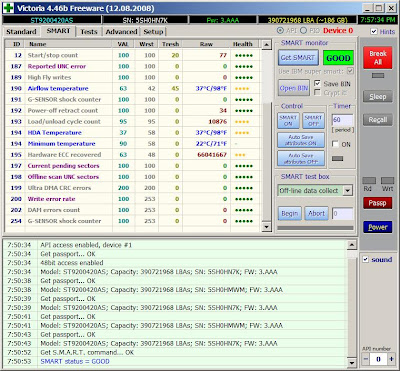
Task: Click the 48bit access enabled log line
Action: (x=72, y=263)
